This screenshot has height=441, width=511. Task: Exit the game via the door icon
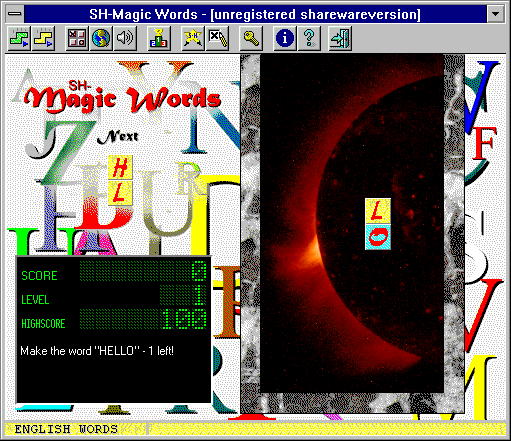pyautogui.click(x=340, y=39)
